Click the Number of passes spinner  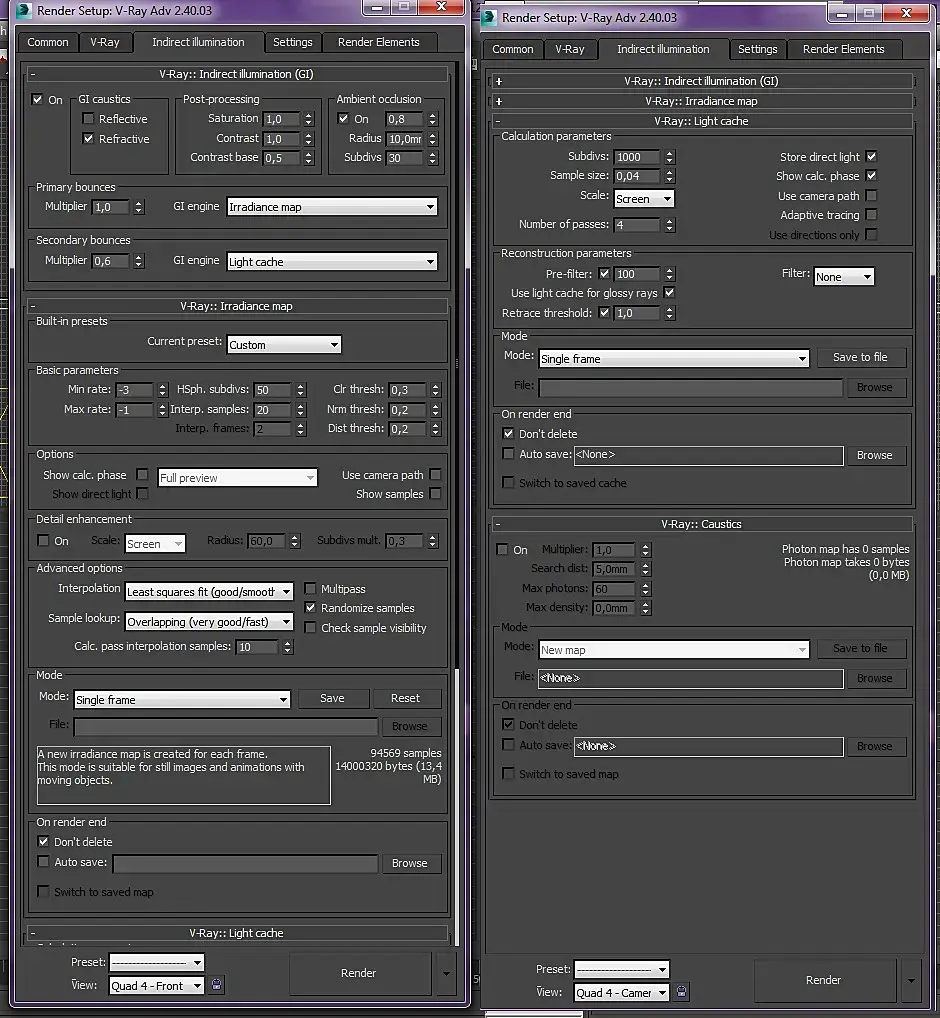click(x=670, y=225)
